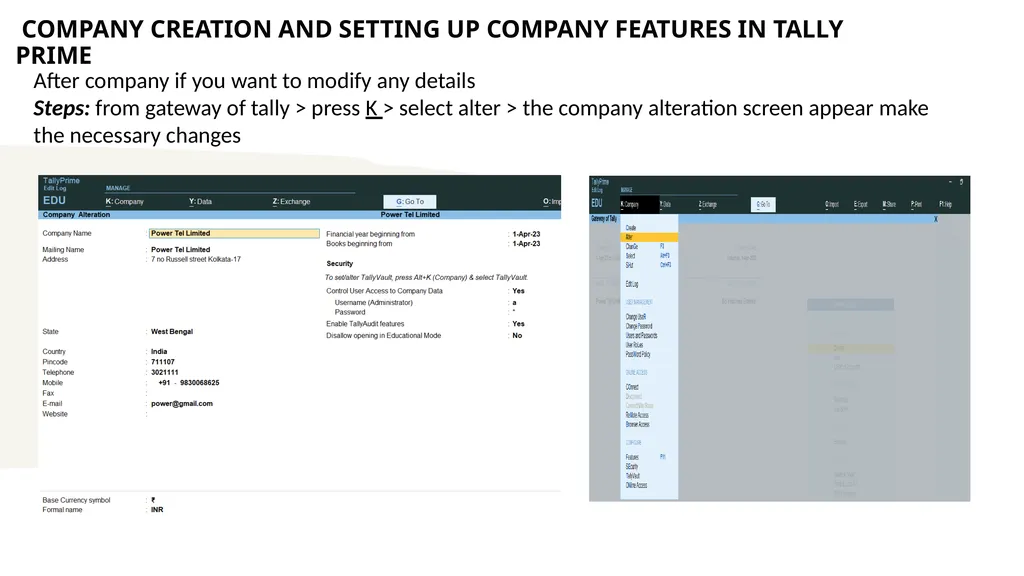This screenshot has width=1024, height=576.
Task: Open E:Export menu in Gateway of Tally screen
Action: click(x=861, y=204)
